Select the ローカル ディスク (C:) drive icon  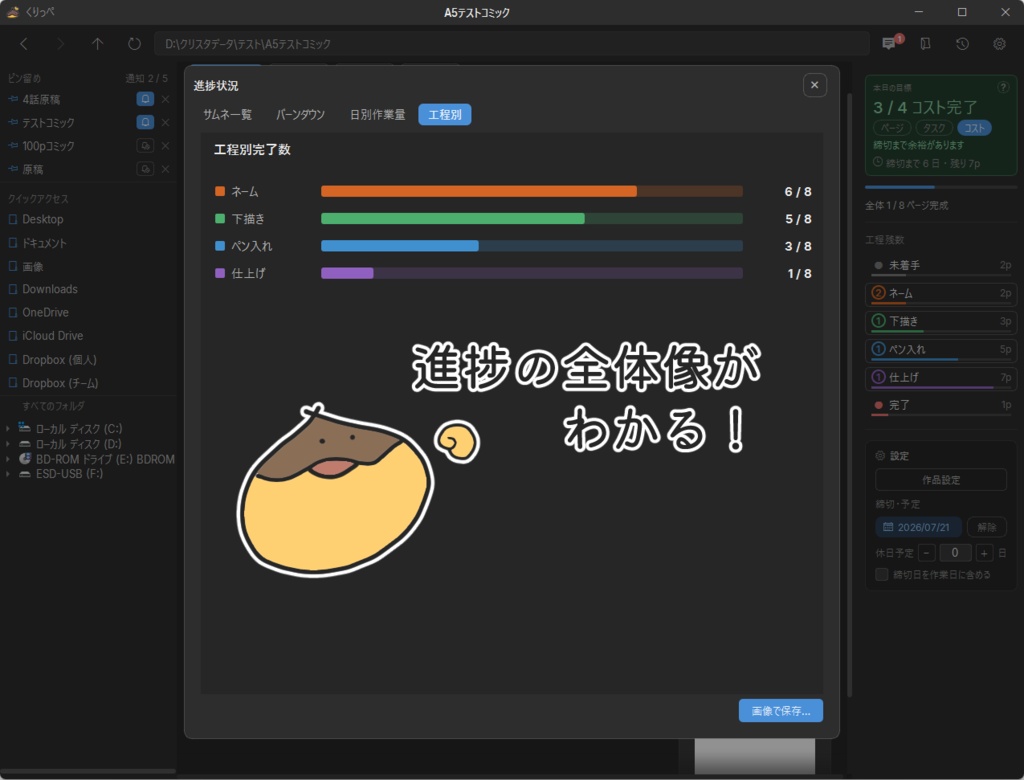coord(25,427)
